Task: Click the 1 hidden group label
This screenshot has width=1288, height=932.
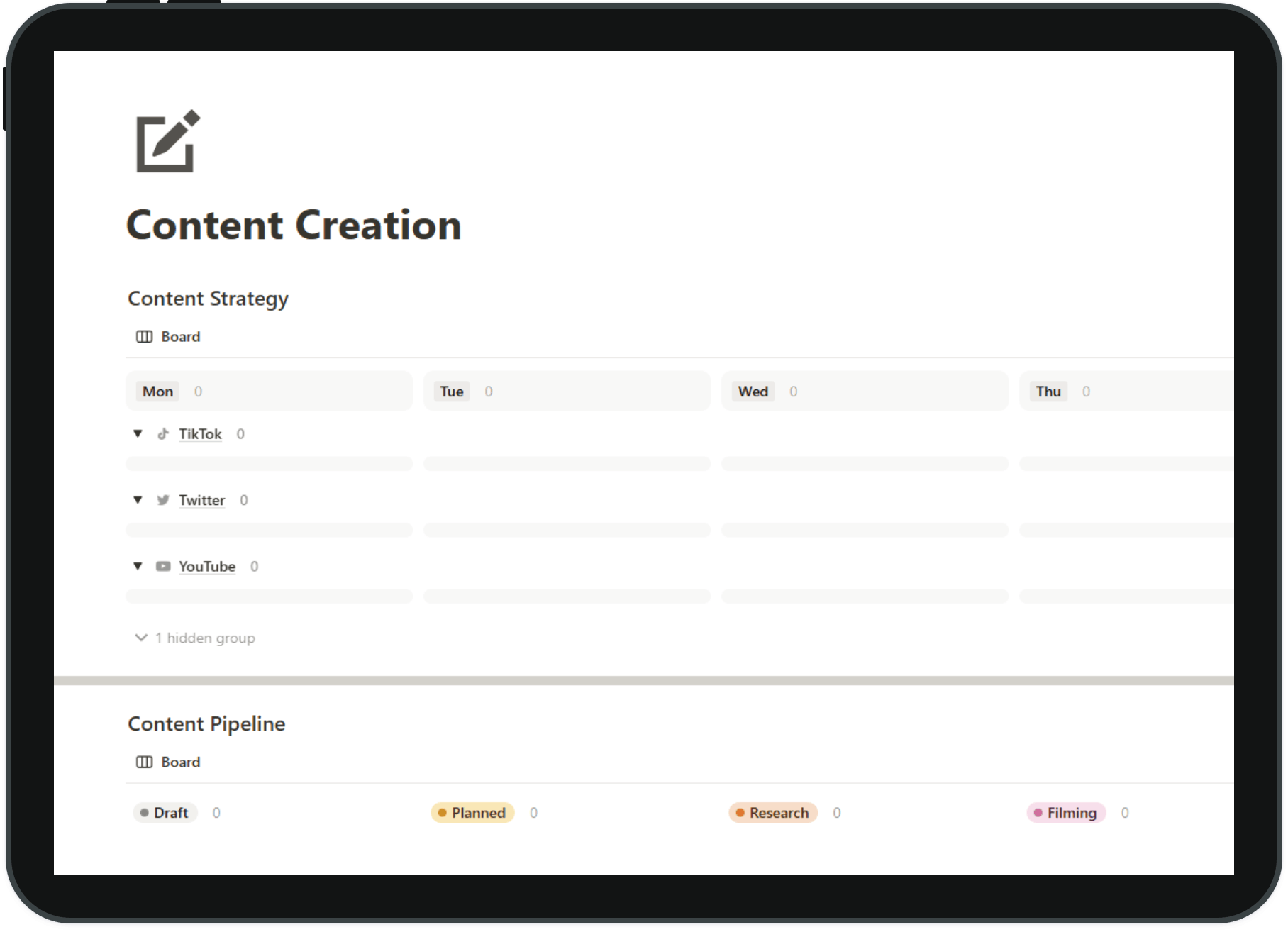Action: 206,638
